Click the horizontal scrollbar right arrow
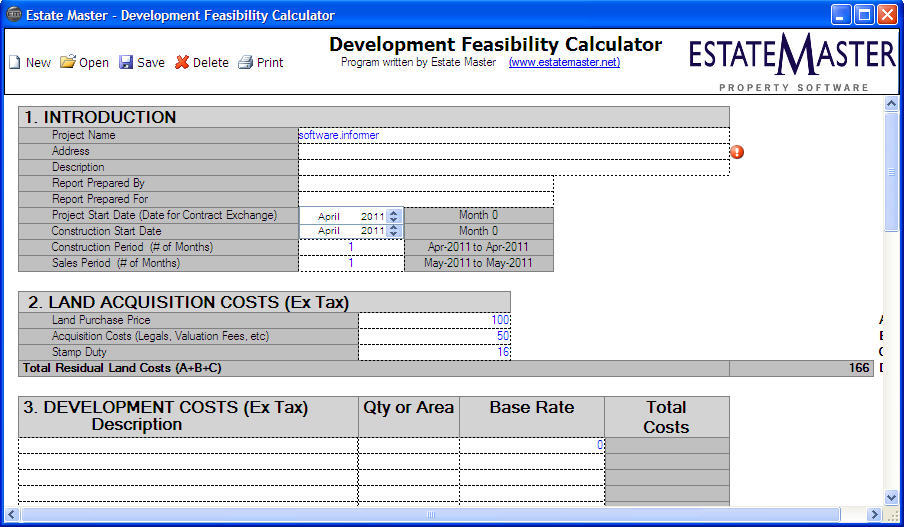Image resolution: width=904 pixels, height=527 pixels. (875, 514)
